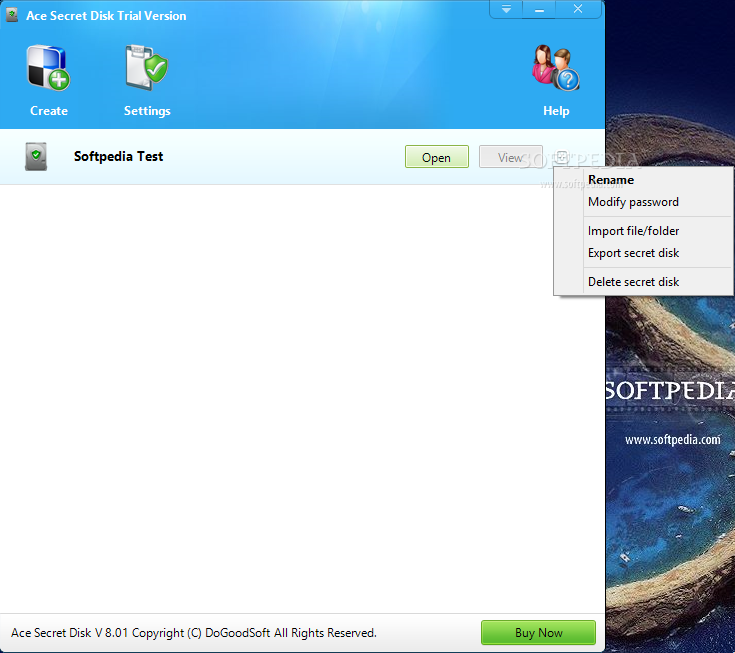
Task: Open the title bar dropdown menu arrow
Action: [x=506, y=9]
